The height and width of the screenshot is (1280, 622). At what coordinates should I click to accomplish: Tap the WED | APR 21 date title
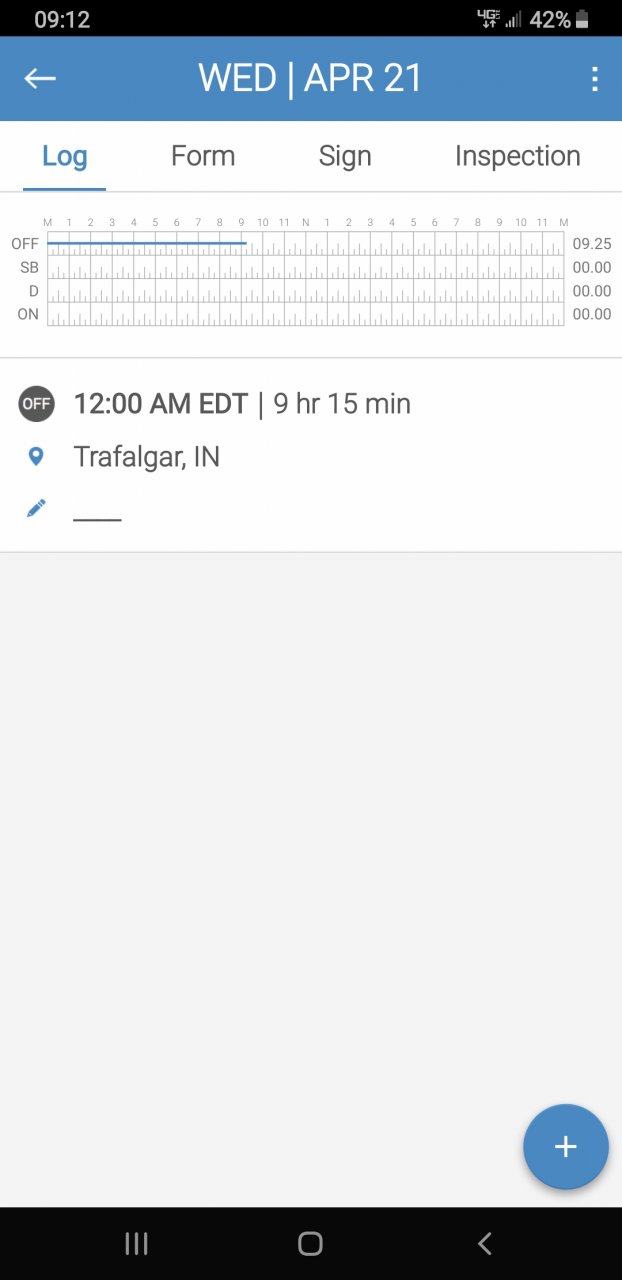tap(310, 79)
